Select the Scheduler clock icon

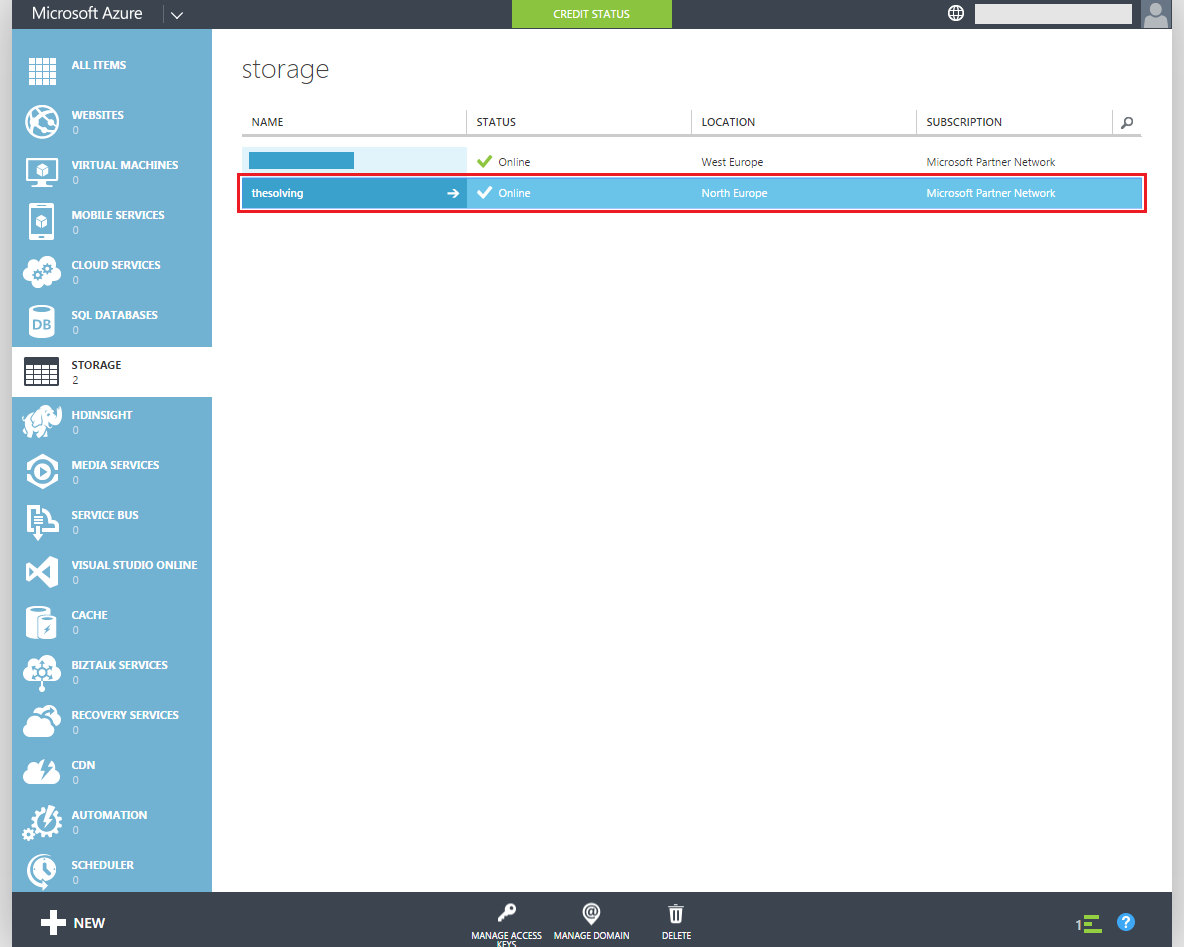[42, 872]
